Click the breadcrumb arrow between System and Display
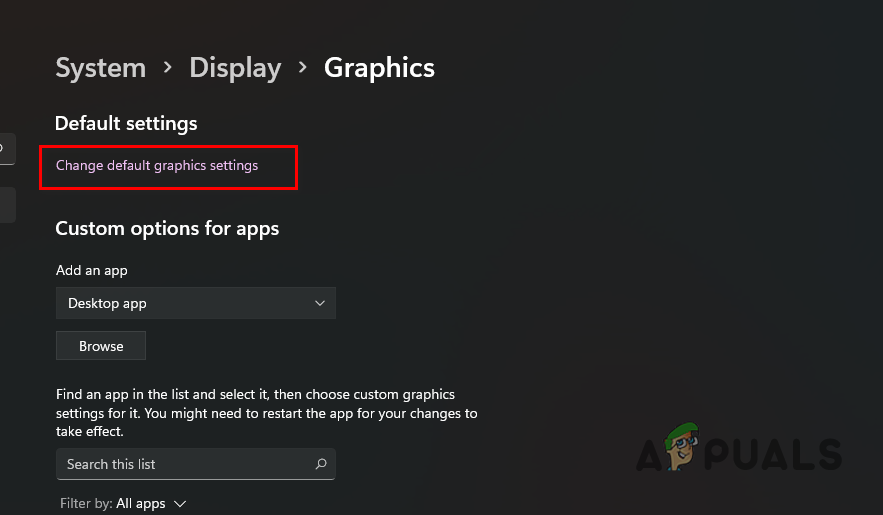This screenshot has height=515, width=883. coord(168,68)
